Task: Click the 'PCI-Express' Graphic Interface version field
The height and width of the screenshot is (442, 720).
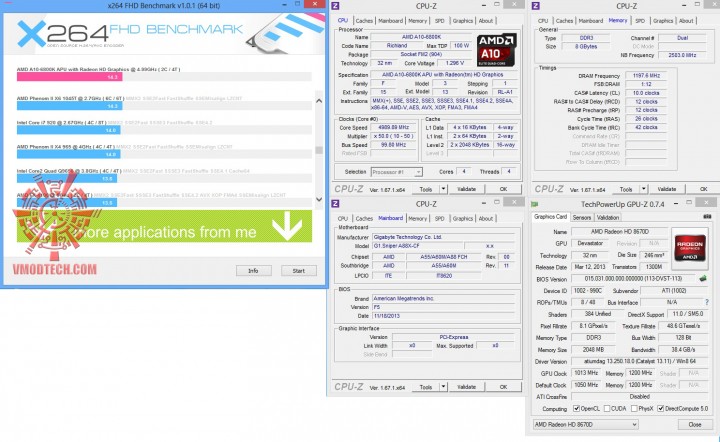Action: (454, 337)
